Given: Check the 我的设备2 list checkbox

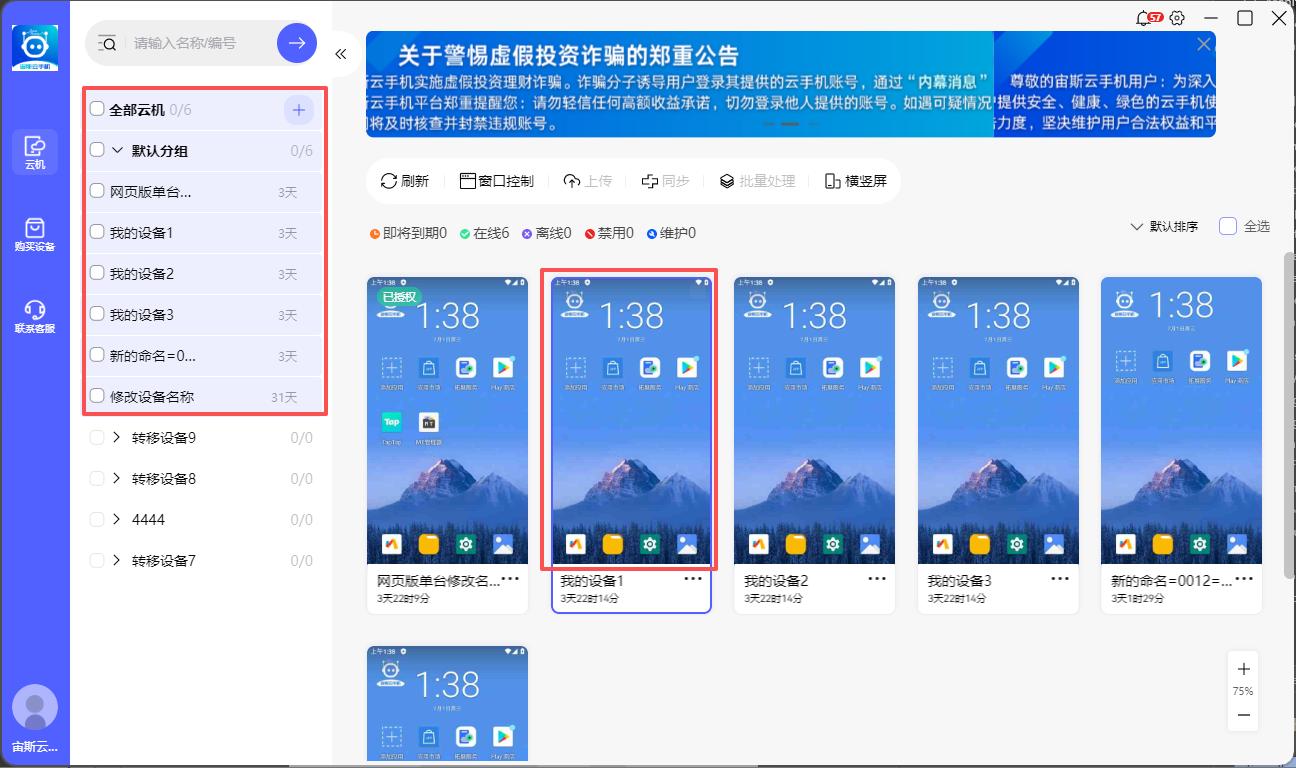Looking at the screenshot, I should pyautogui.click(x=97, y=273).
